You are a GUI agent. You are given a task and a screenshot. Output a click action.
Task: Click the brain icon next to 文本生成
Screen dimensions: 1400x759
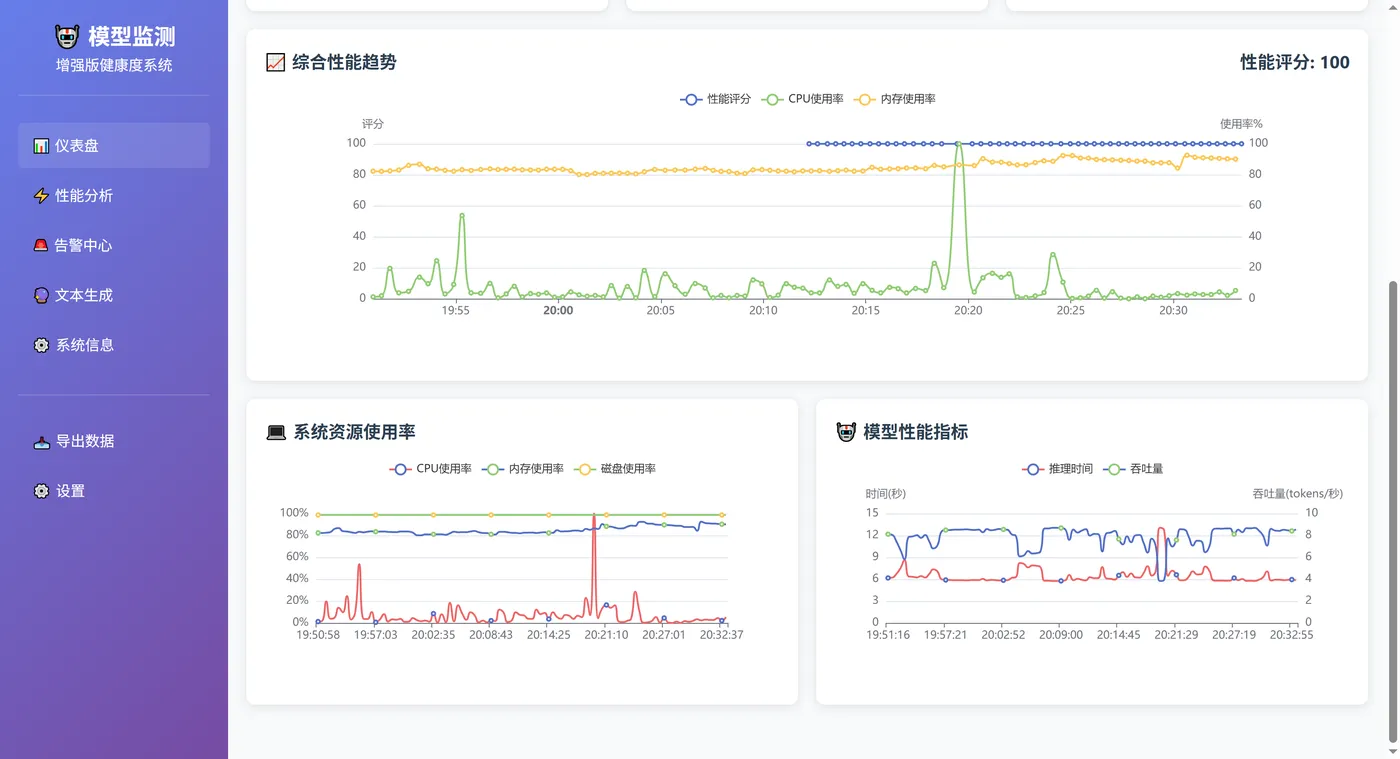point(41,295)
